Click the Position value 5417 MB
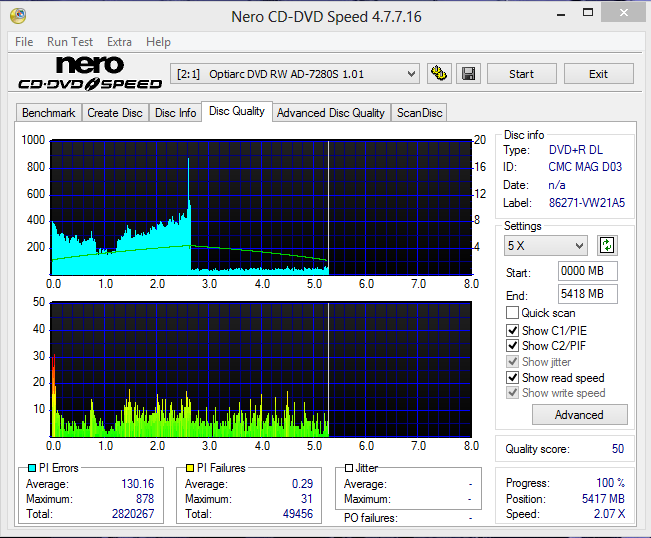The image size is (651, 538). point(603,499)
